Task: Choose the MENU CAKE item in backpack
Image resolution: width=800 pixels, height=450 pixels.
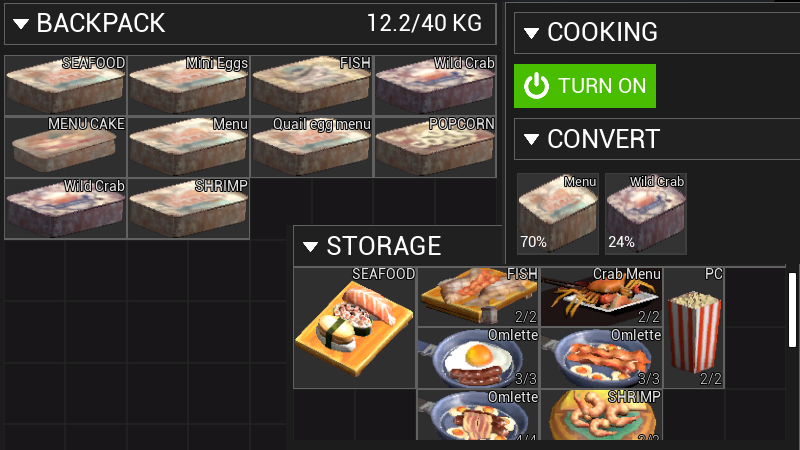Action: tap(65, 147)
